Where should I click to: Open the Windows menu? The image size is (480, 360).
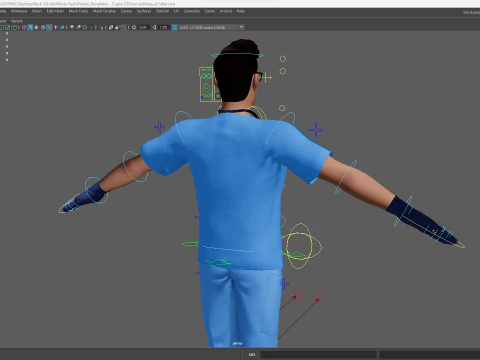pos(19,11)
